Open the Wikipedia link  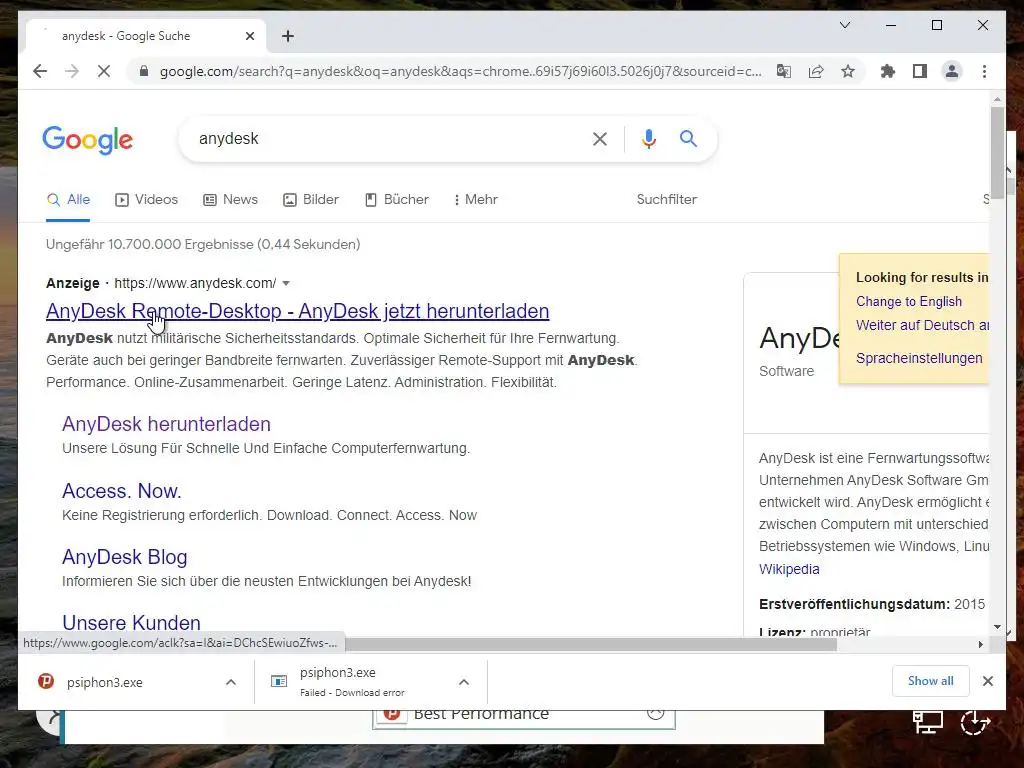[x=789, y=569]
